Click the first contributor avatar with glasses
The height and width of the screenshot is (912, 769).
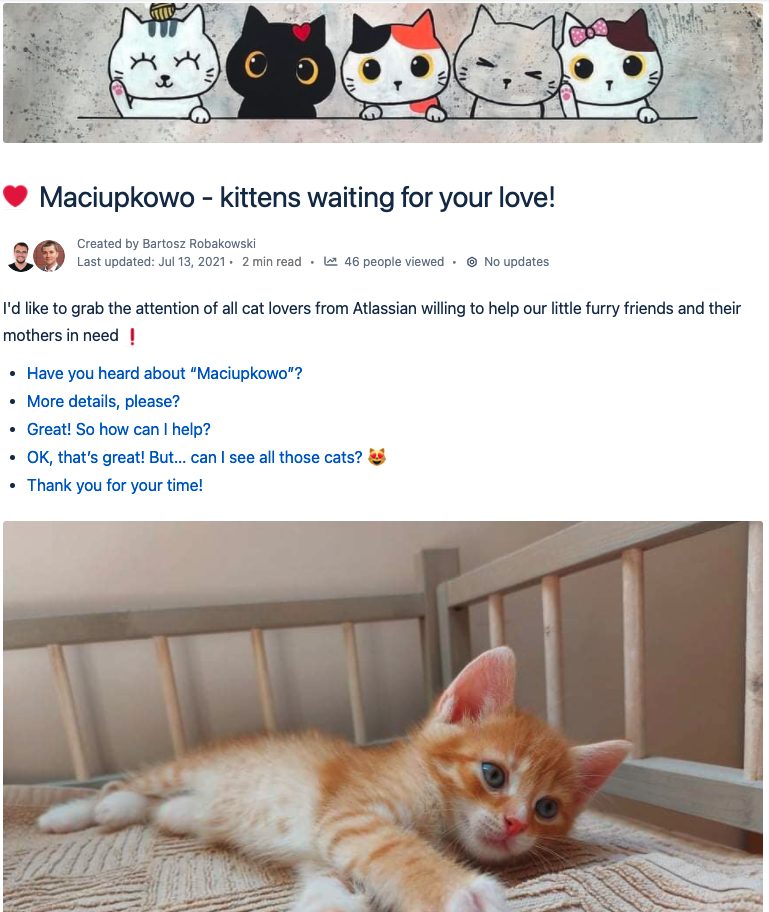point(20,256)
